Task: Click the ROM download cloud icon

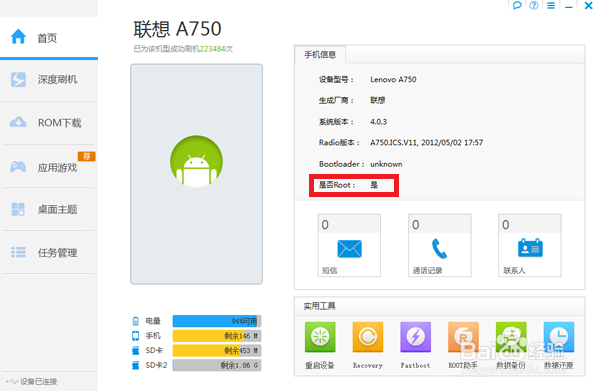Action: coord(18,122)
